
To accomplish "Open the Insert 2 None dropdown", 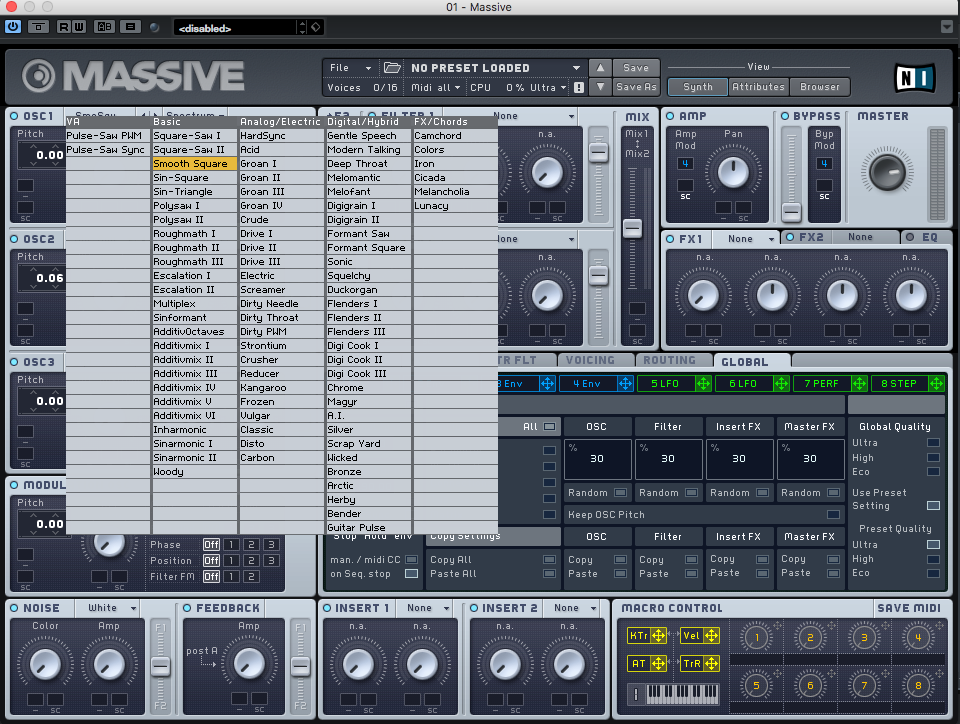I will pyautogui.click(x=571, y=608).
